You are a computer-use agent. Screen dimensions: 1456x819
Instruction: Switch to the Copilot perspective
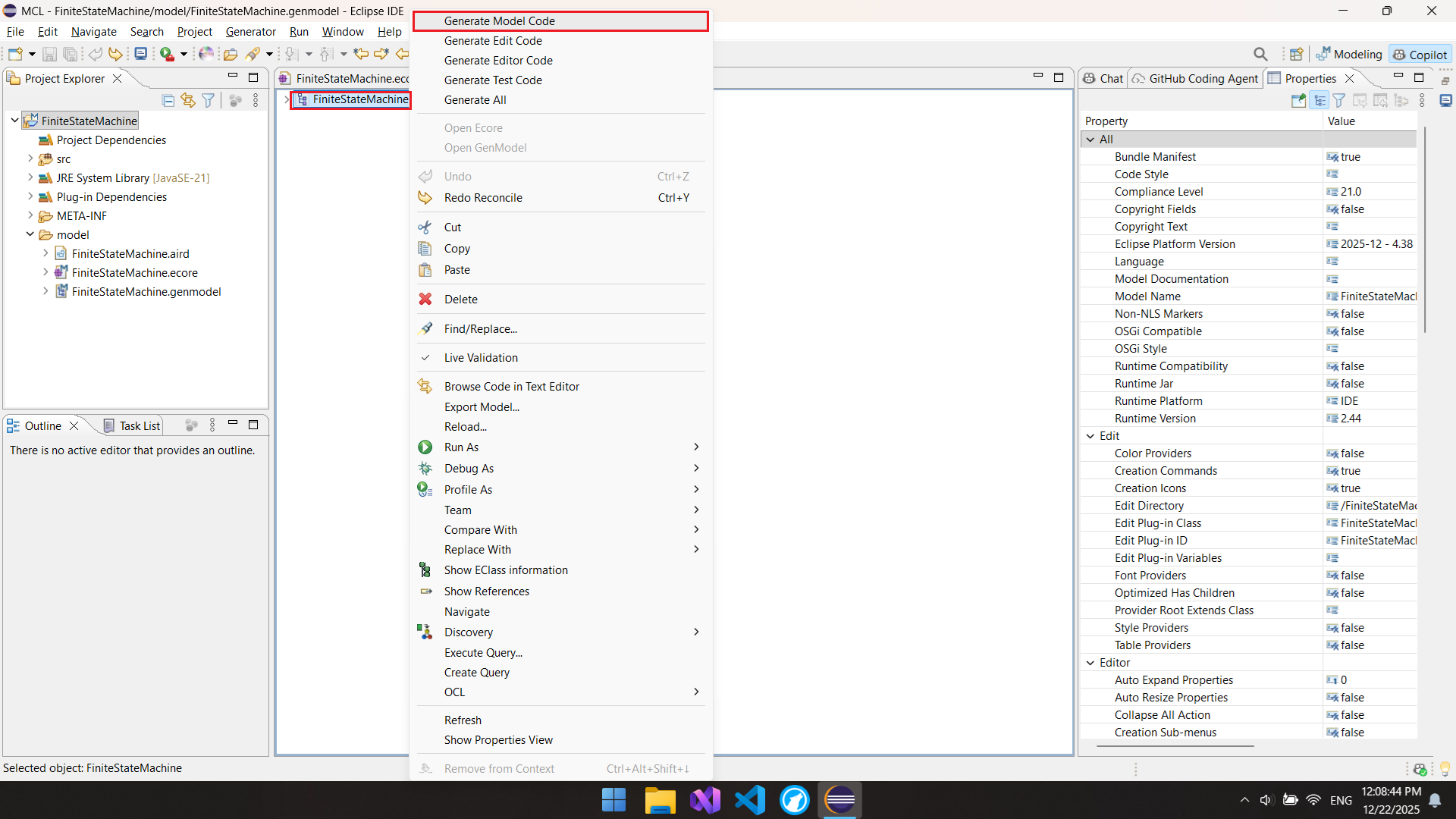tap(1420, 55)
